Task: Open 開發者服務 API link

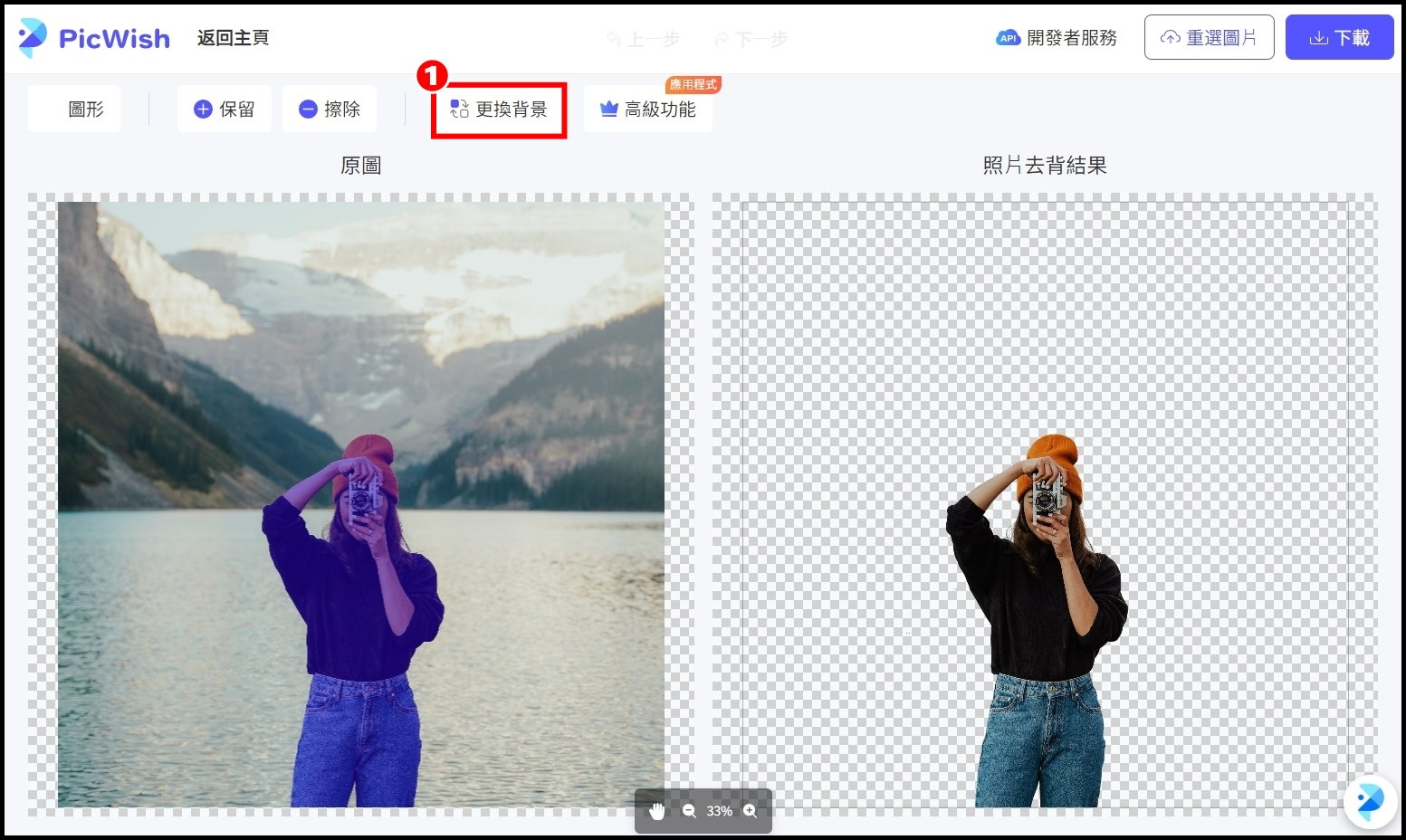Action: pyautogui.click(x=1057, y=38)
